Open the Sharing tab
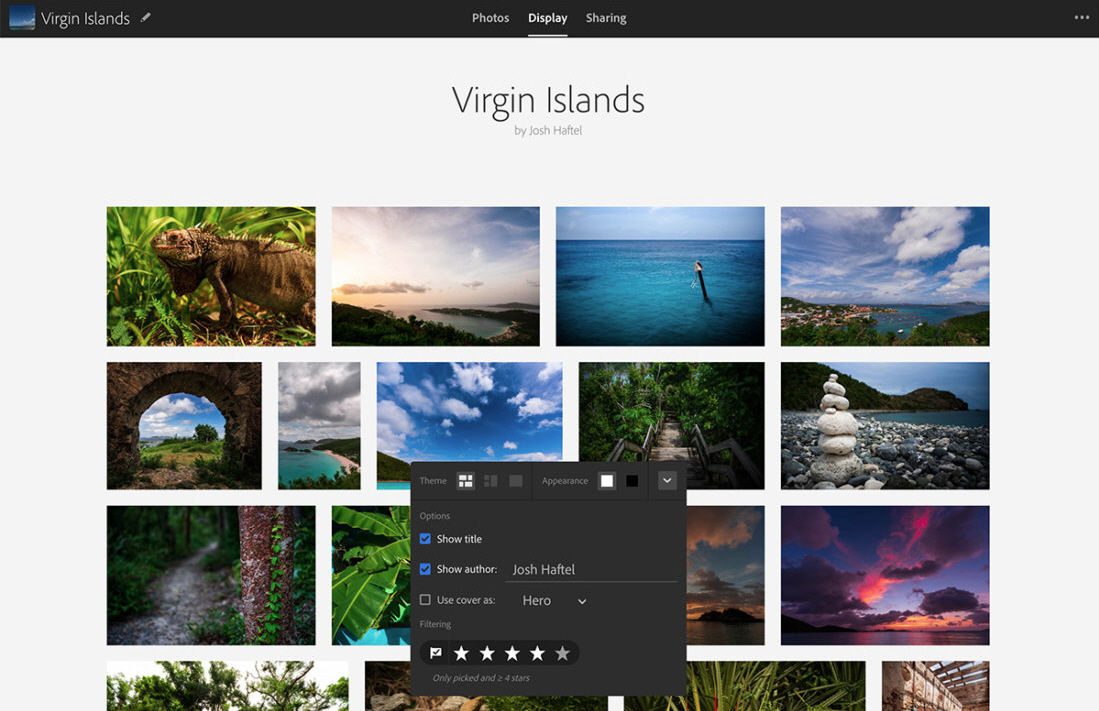Screen dimensions: 1099x711 pos(605,17)
